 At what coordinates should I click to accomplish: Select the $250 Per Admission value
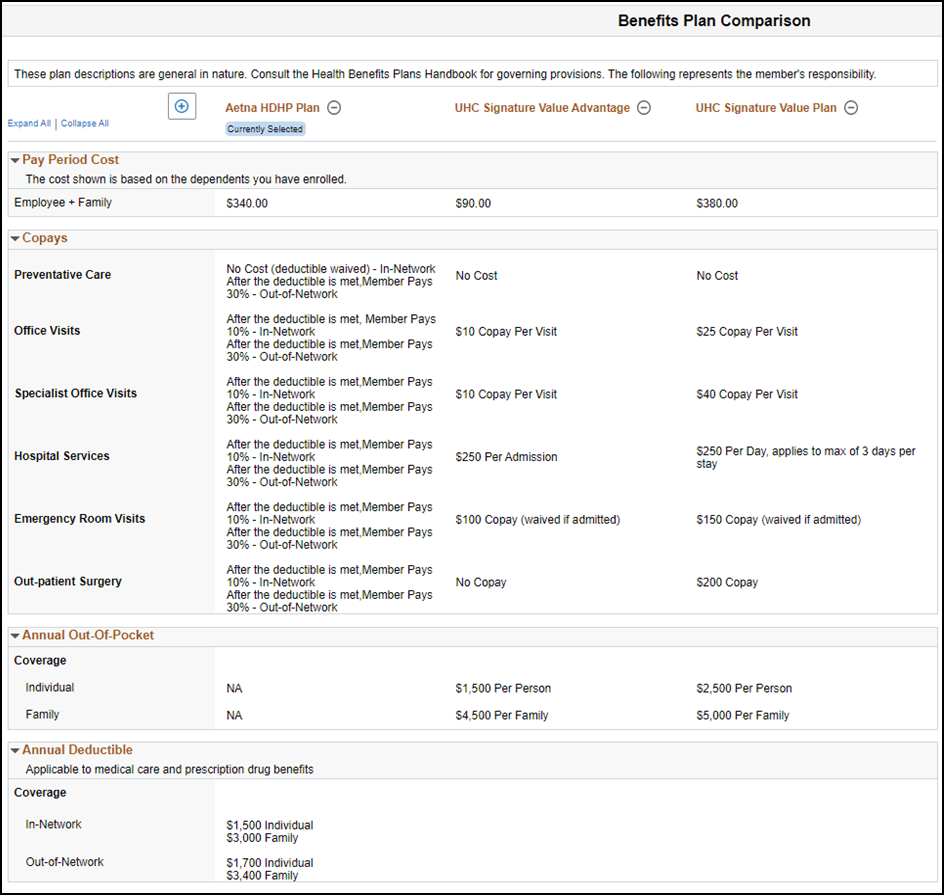(x=506, y=457)
